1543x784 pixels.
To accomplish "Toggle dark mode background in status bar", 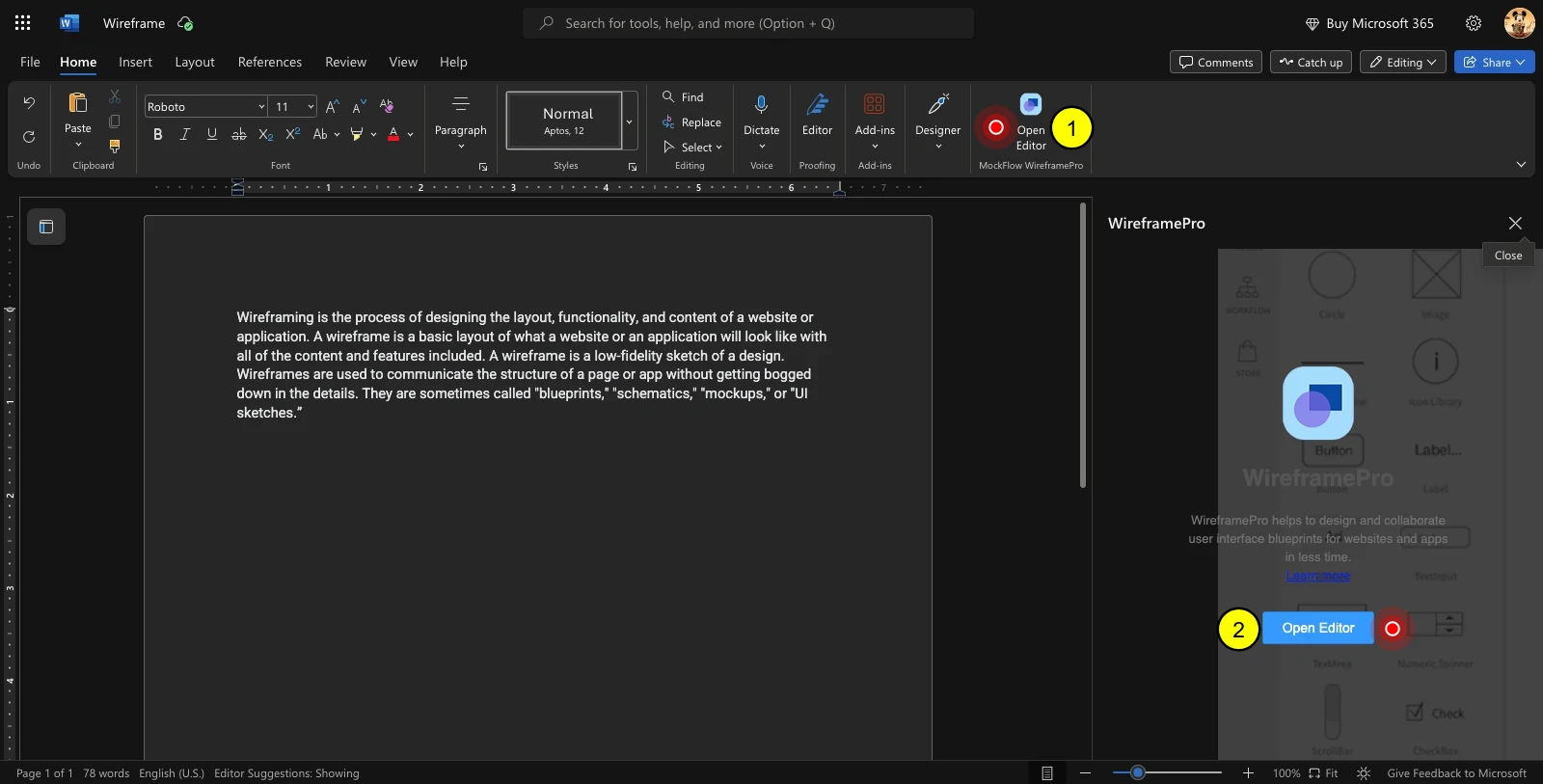I will (1364, 773).
